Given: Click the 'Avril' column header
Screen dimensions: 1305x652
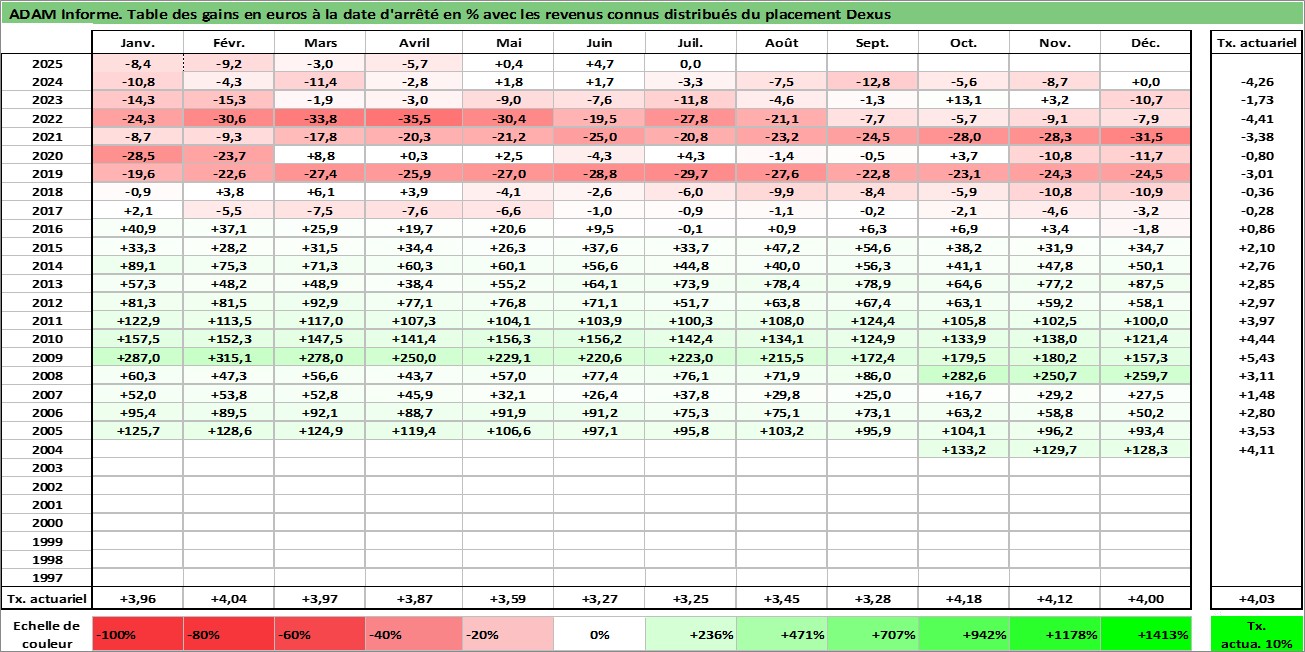Looking at the screenshot, I should (x=412, y=43).
